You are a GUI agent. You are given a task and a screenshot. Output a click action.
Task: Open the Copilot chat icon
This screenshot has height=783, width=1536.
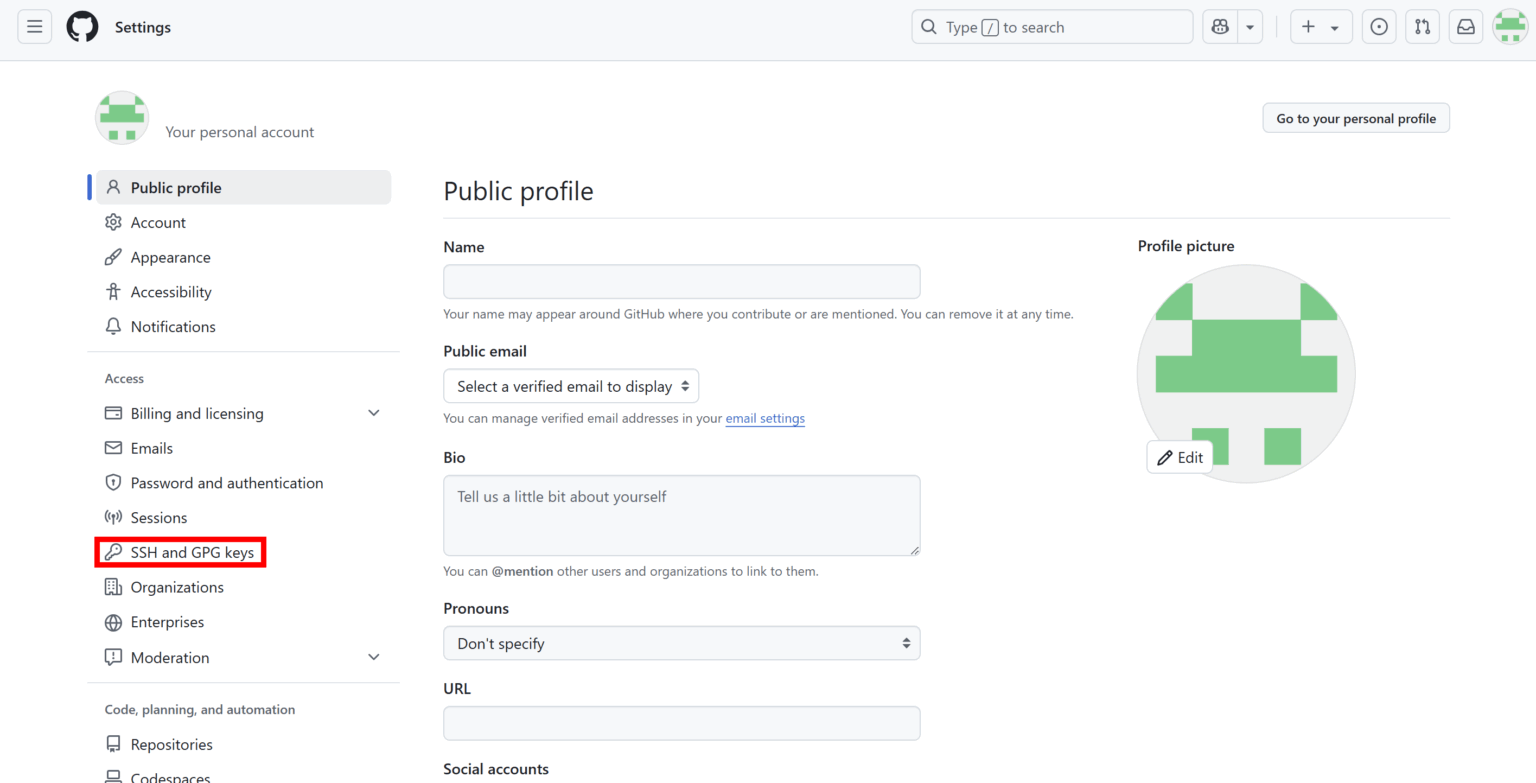click(x=1220, y=27)
